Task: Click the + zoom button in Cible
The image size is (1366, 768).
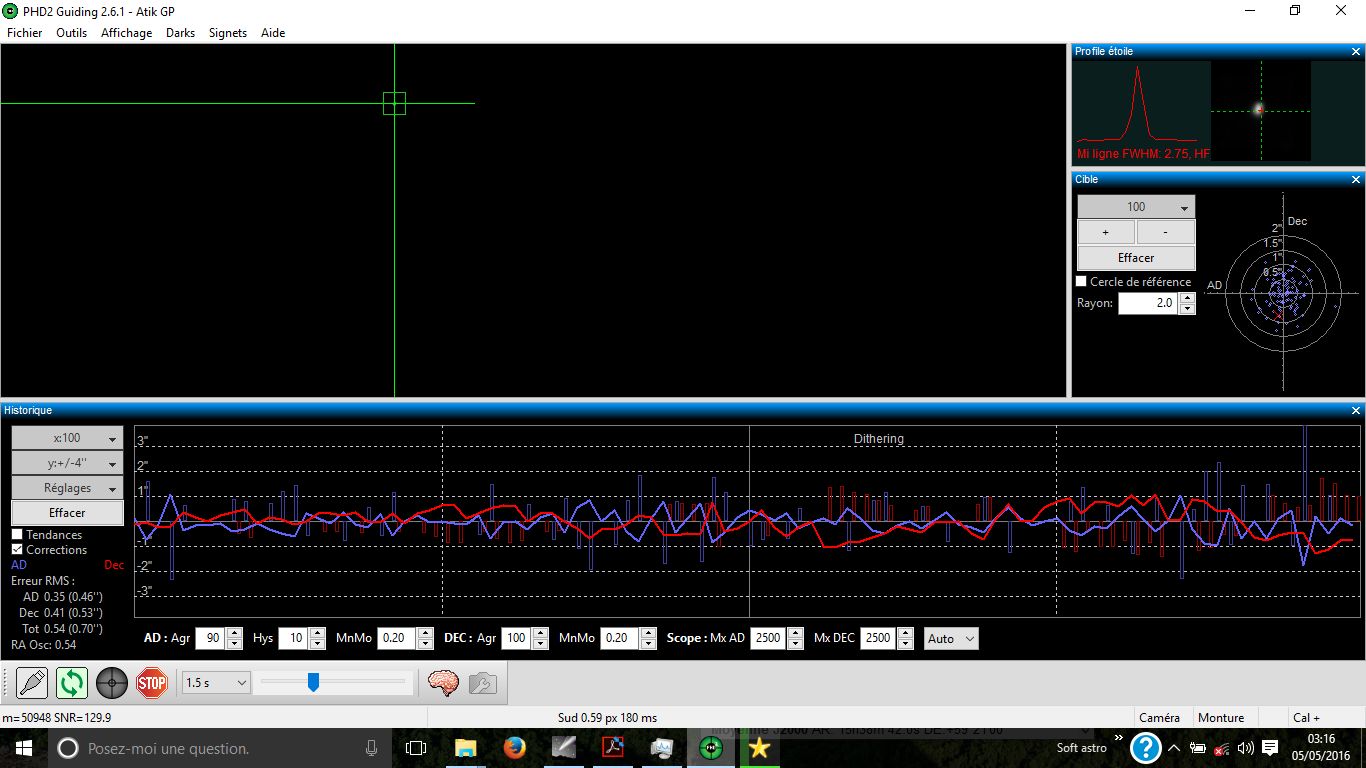Action: (x=1106, y=232)
